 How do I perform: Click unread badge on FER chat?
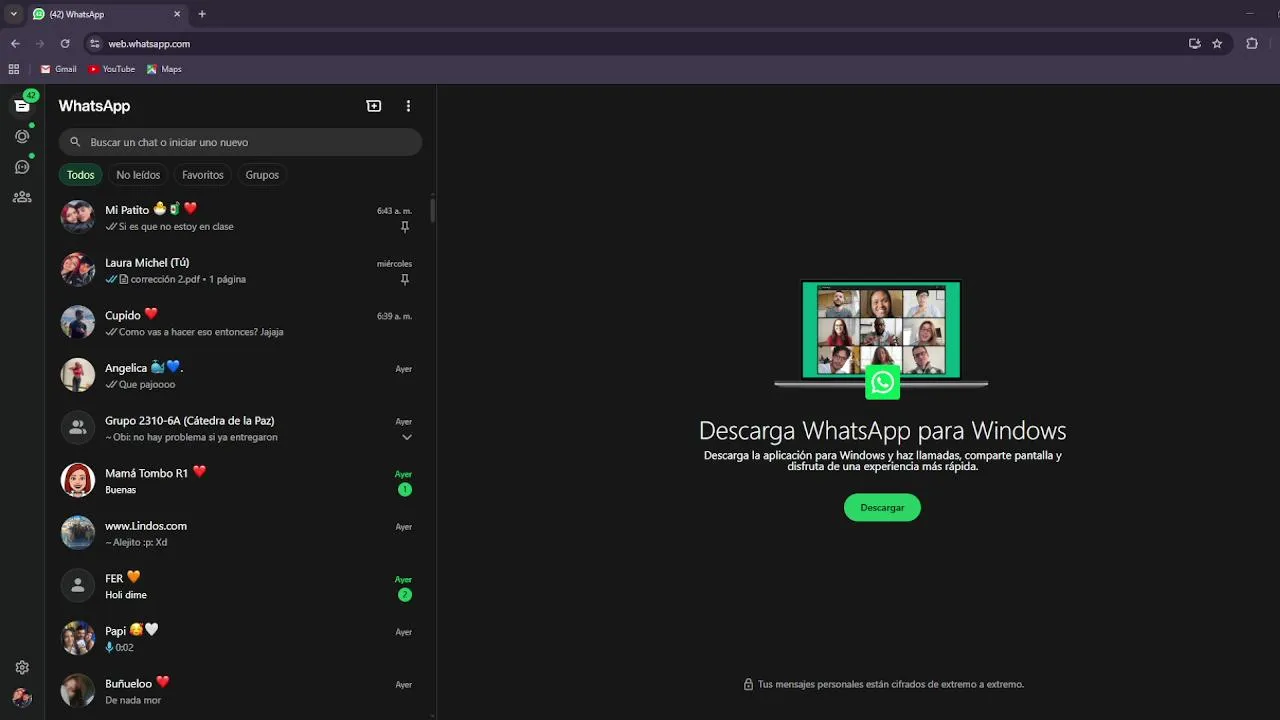[x=404, y=595]
